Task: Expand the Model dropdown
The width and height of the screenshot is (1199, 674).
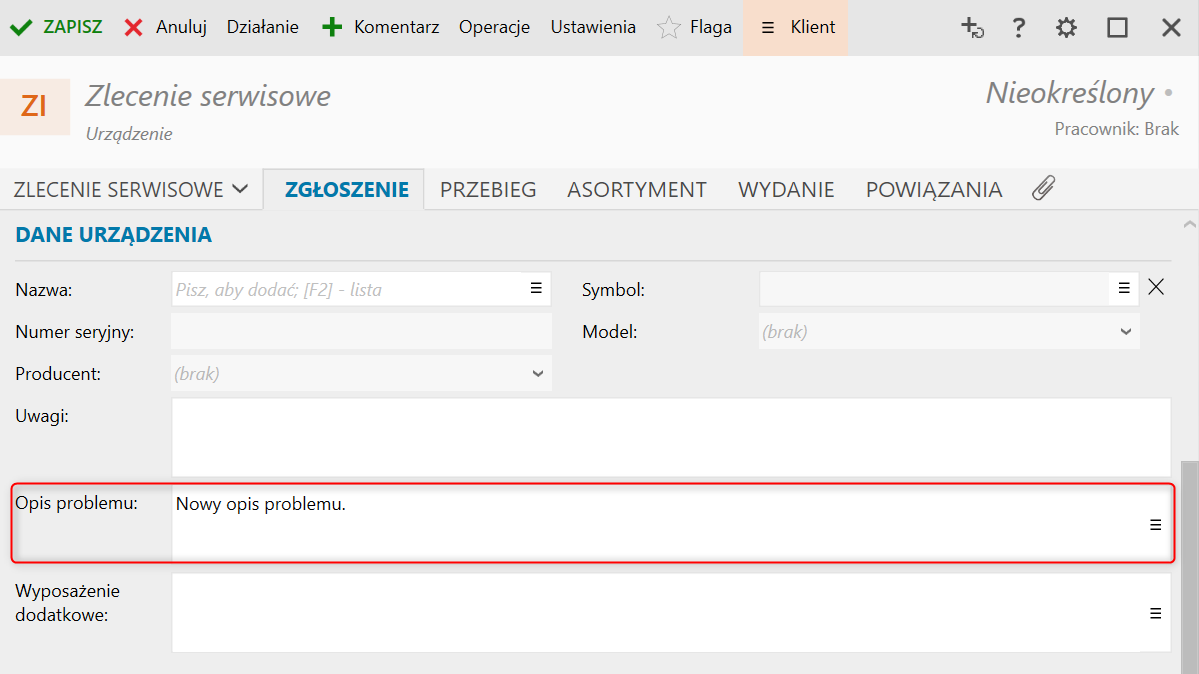Action: click(1126, 331)
